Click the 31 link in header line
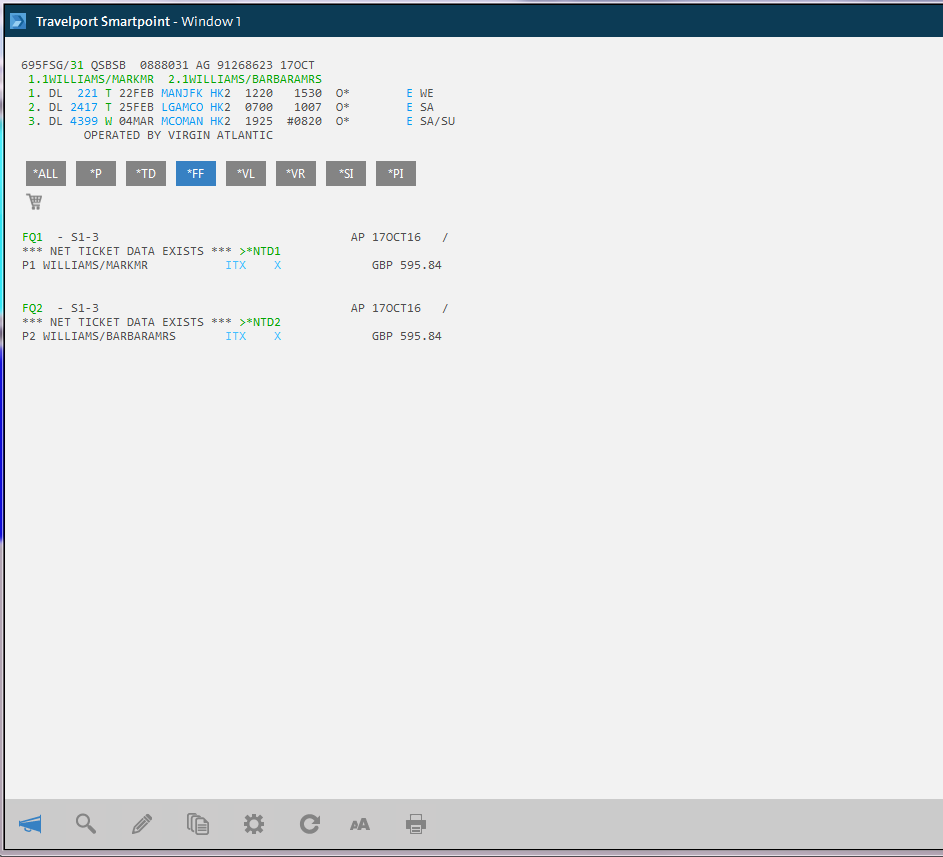Image resolution: width=943 pixels, height=857 pixels. pos(77,65)
